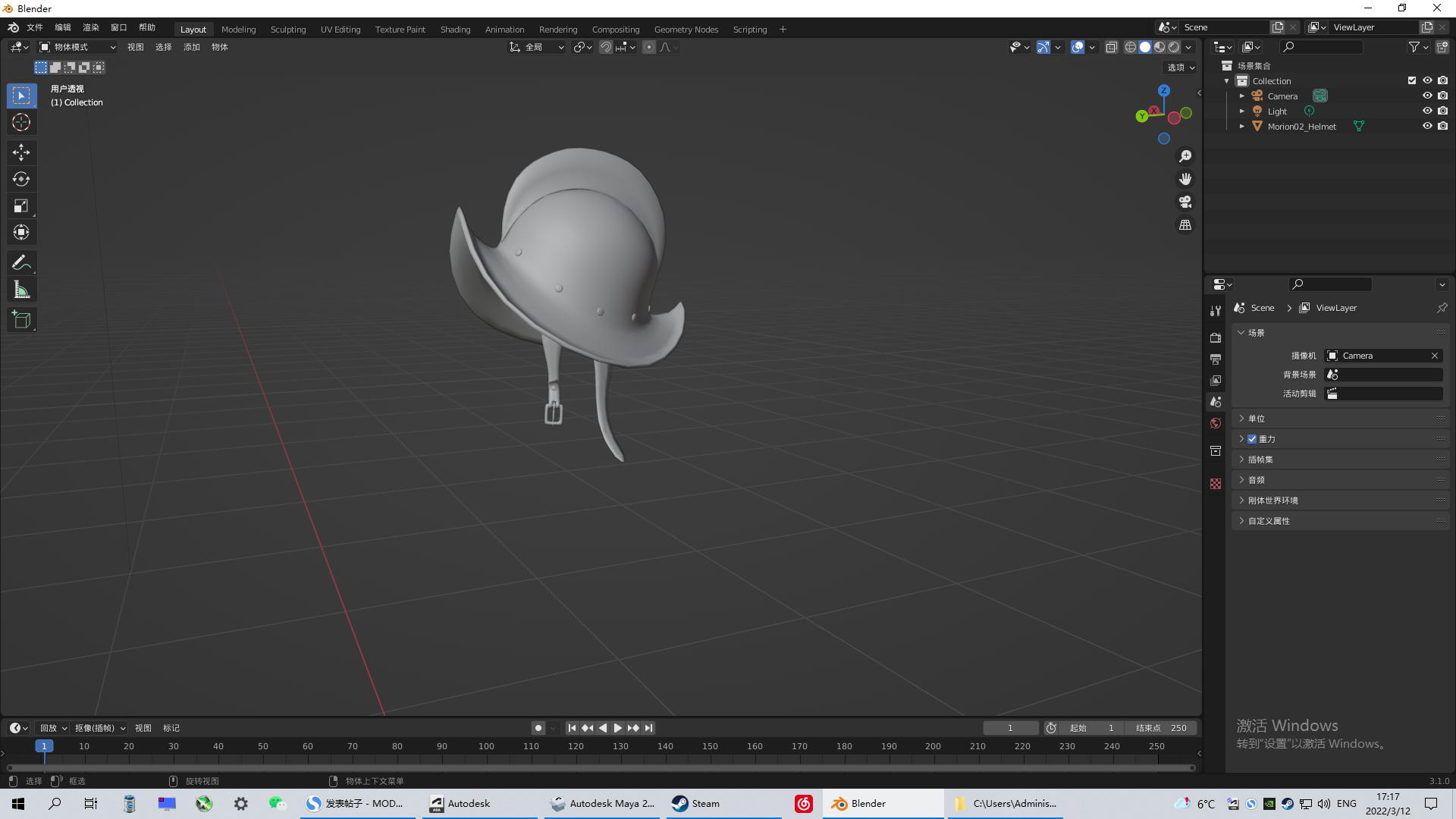The width and height of the screenshot is (1456, 819).
Task: Toggle the gravity (重力) checkbox
Action: [1252, 439]
